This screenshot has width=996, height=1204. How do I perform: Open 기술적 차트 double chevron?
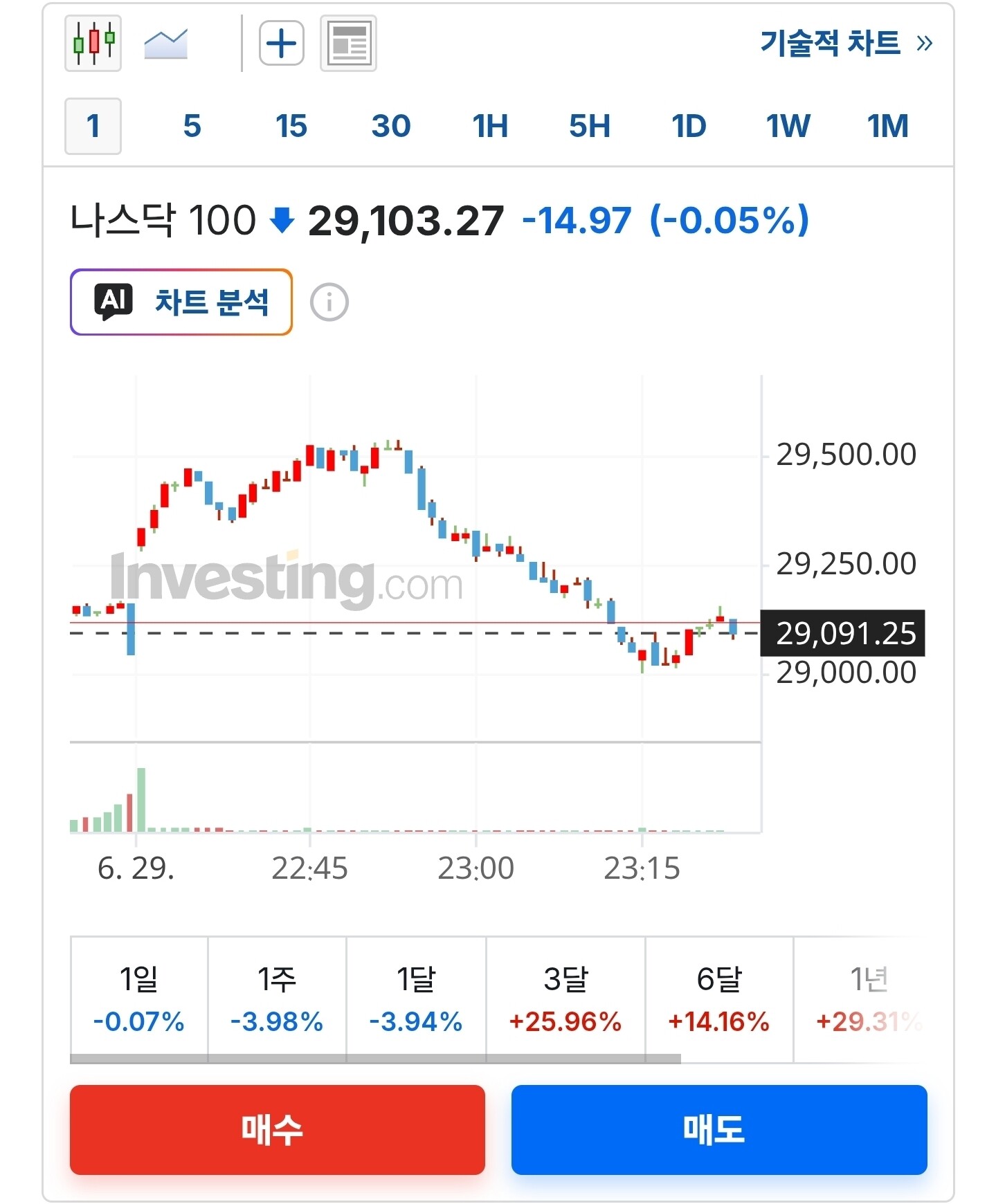coord(924,44)
